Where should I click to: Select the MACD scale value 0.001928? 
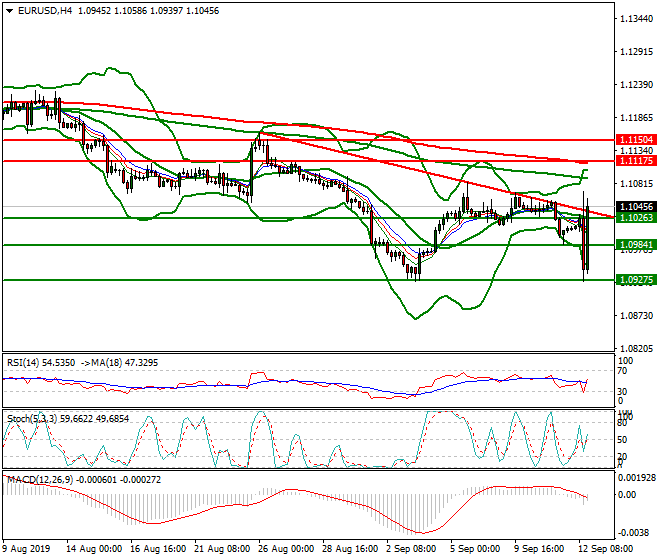click(x=636, y=477)
